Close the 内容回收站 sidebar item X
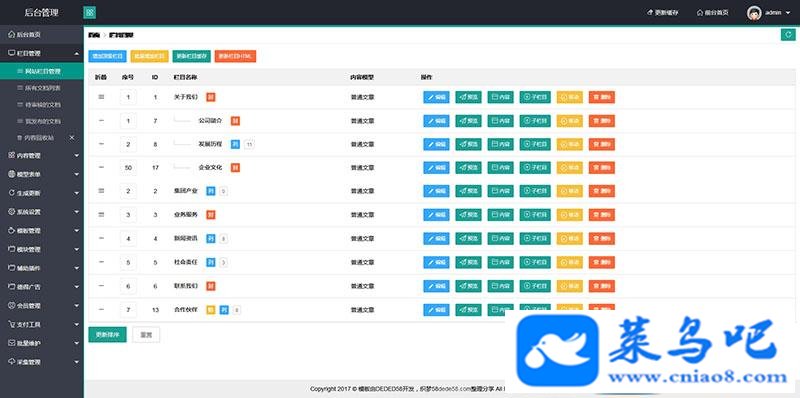 72,138
